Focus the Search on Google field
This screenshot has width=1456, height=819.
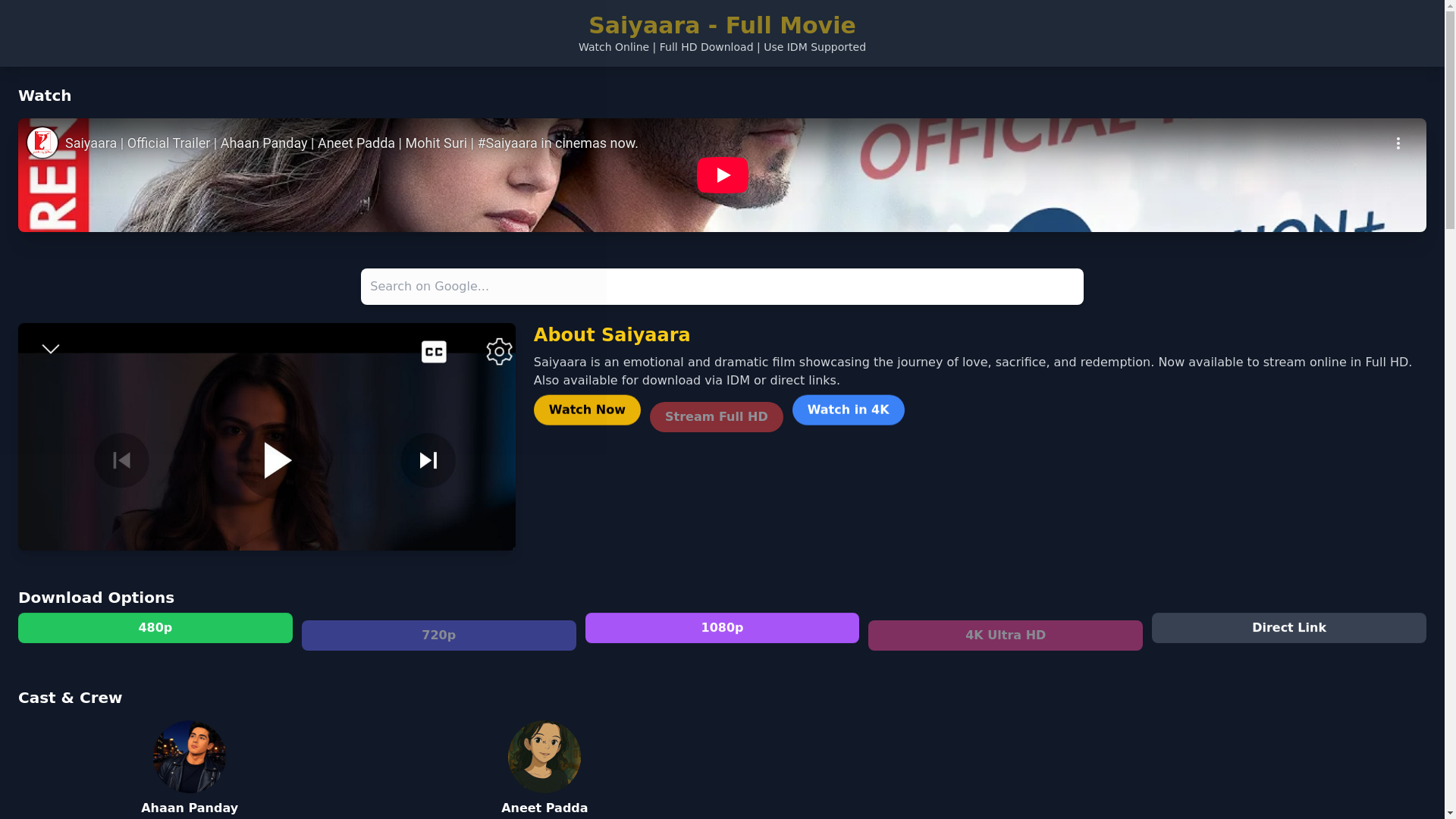722,287
